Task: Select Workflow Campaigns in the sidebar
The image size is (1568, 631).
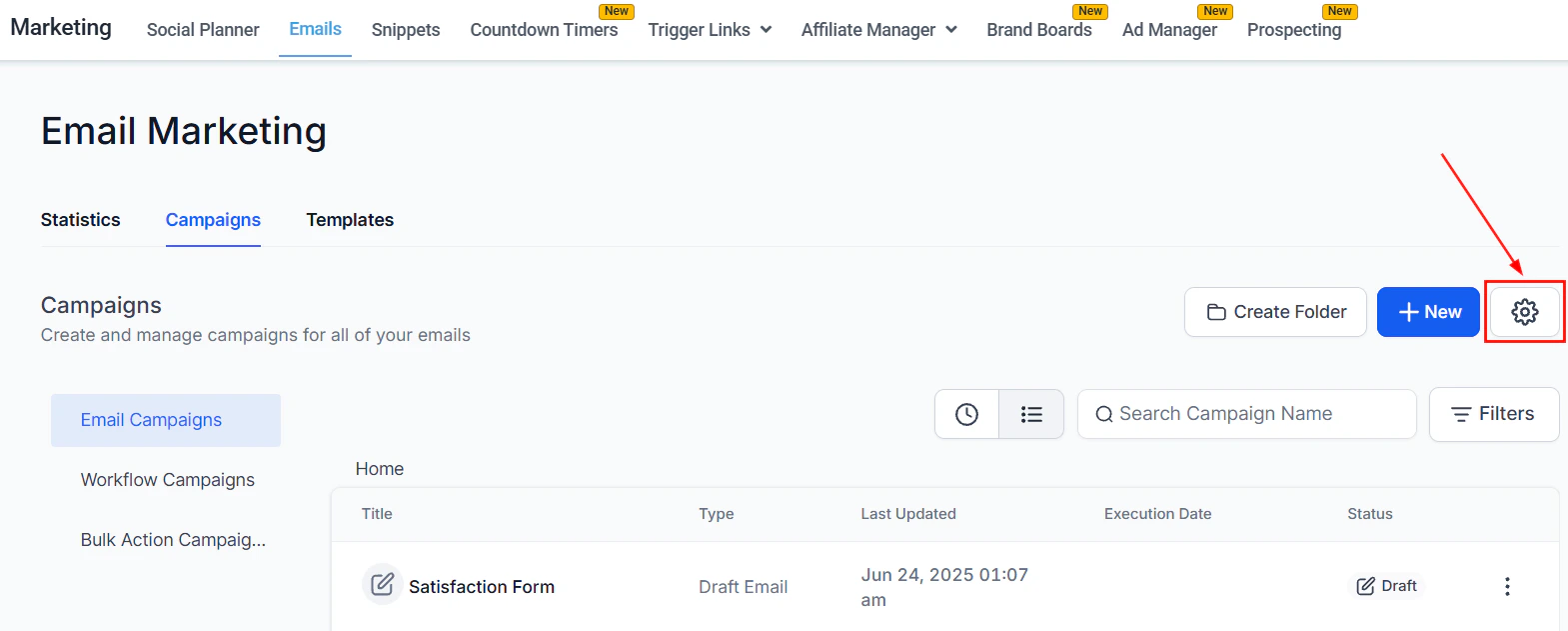Action: click(166, 479)
